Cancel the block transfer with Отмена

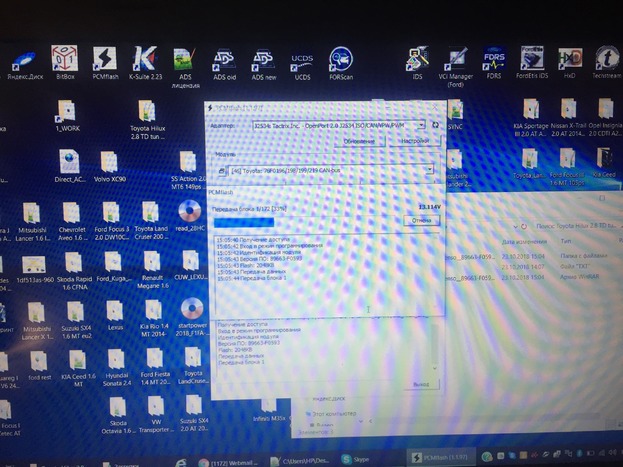click(x=421, y=220)
